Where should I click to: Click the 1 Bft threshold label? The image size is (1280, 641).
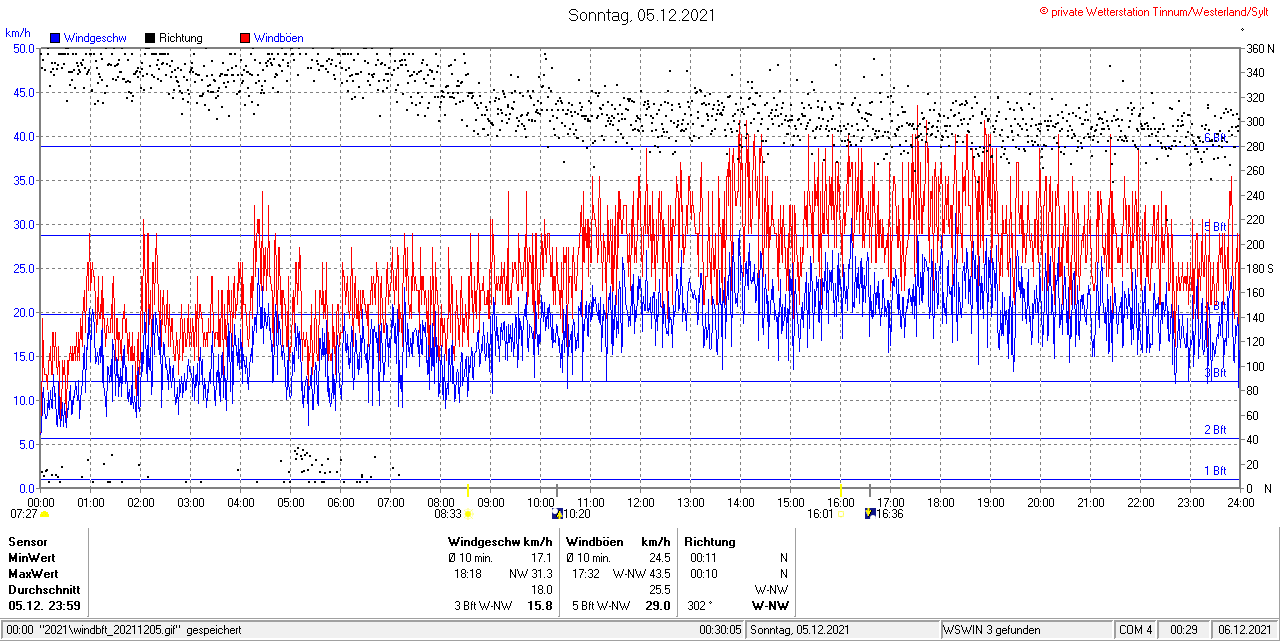(x=1214, y=470)
